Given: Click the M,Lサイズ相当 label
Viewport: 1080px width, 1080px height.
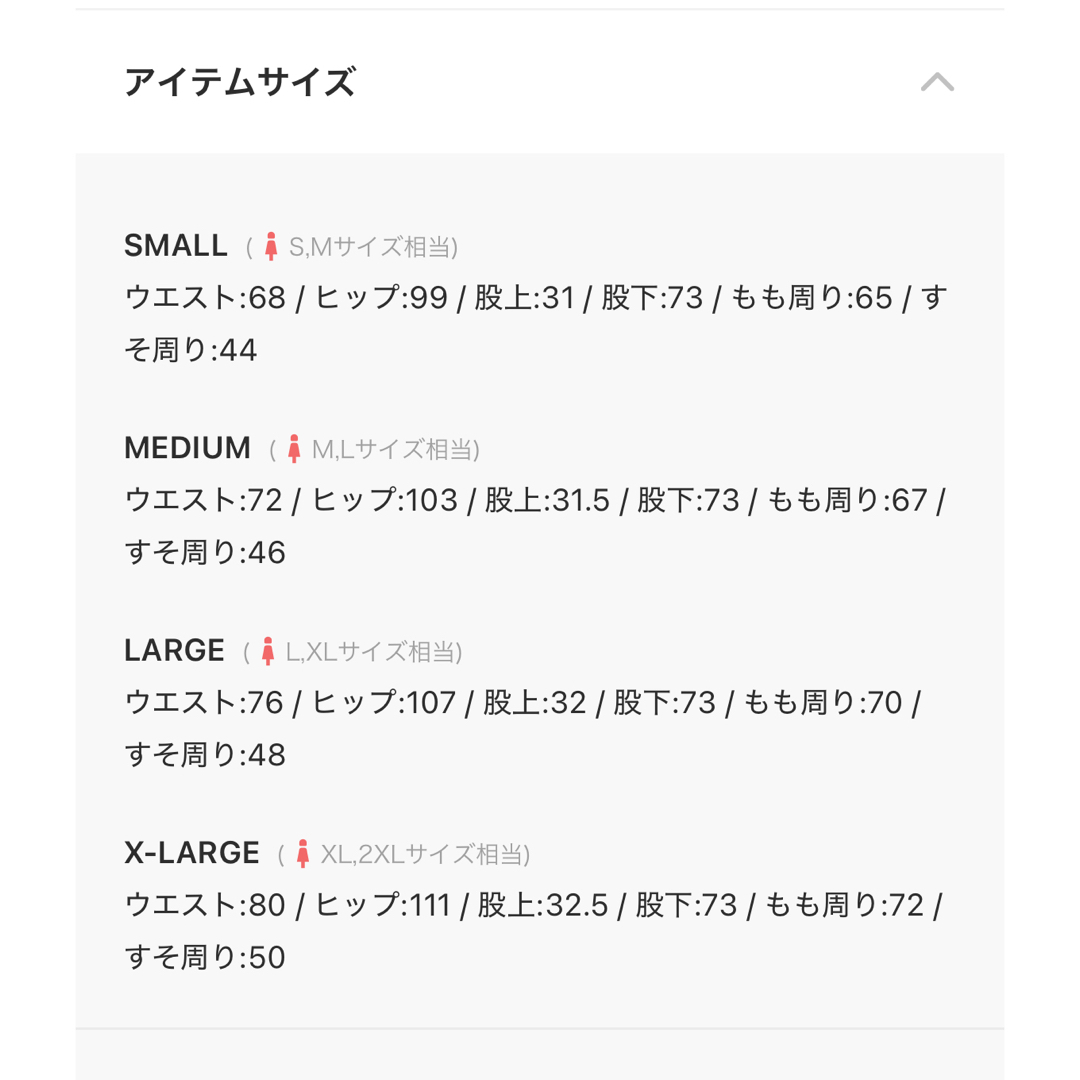Looking at the screenshot, I should point(393,449).
